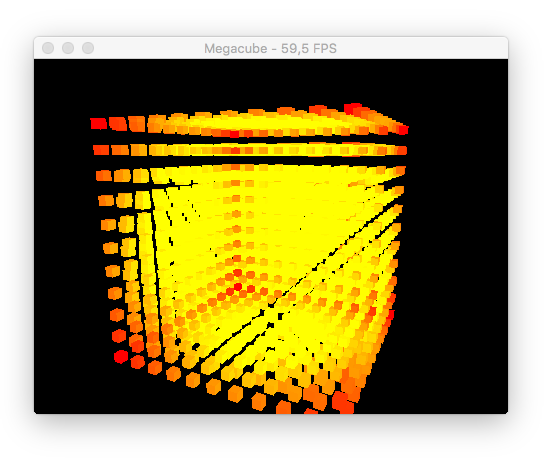Pick red cube in top layer's front row middle

click(234, 134)
